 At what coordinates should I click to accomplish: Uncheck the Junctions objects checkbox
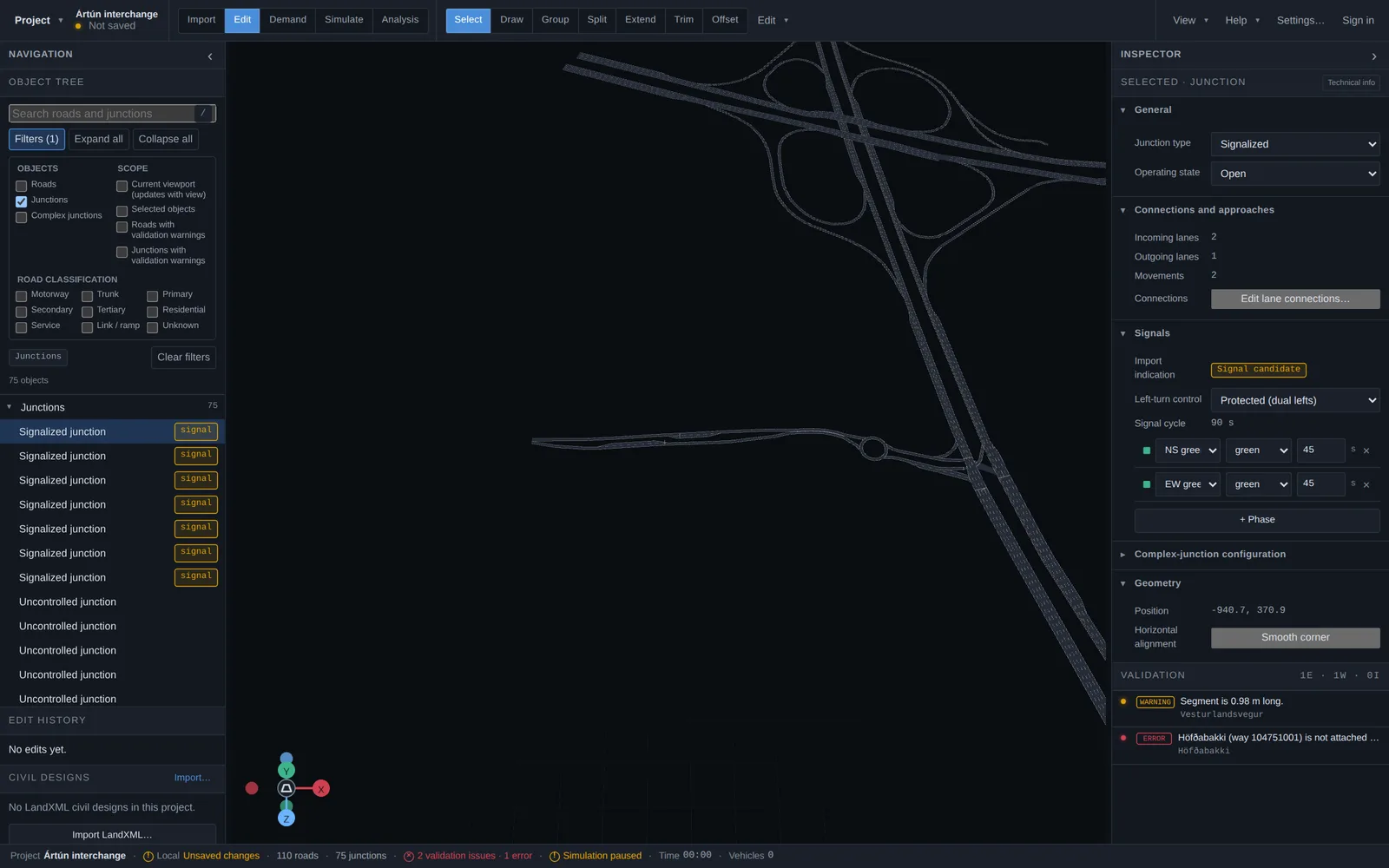coord(22,201)
